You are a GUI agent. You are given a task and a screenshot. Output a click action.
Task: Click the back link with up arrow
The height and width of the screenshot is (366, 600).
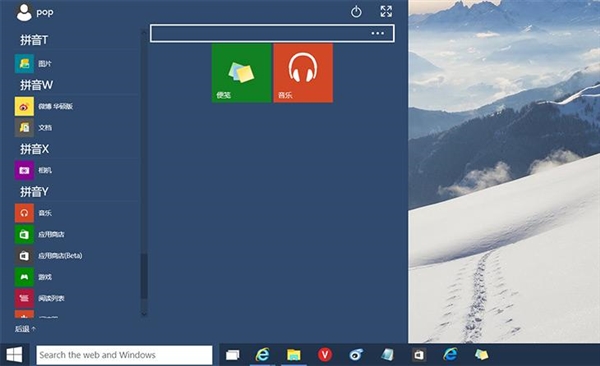coord(25,329)
